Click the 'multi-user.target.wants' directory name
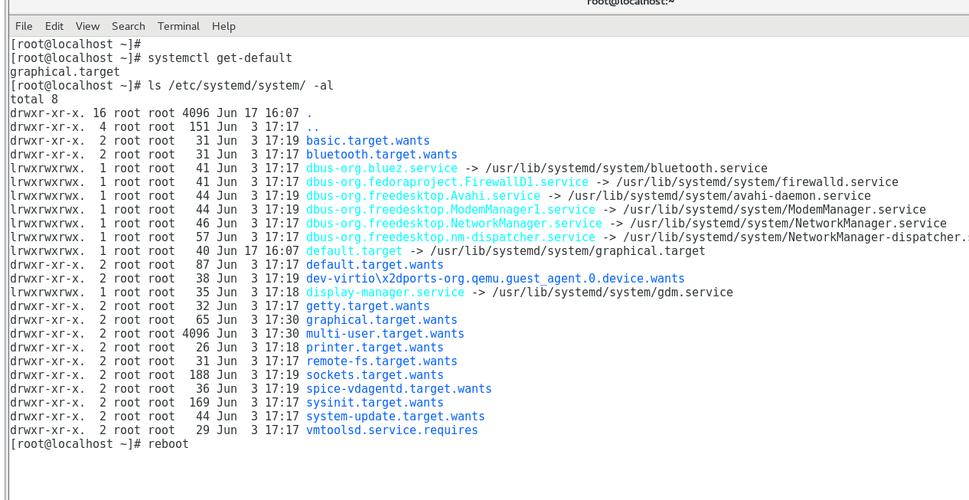Image resolution: width=969 pixels, height=500 pixels. (x=385, y=334)
